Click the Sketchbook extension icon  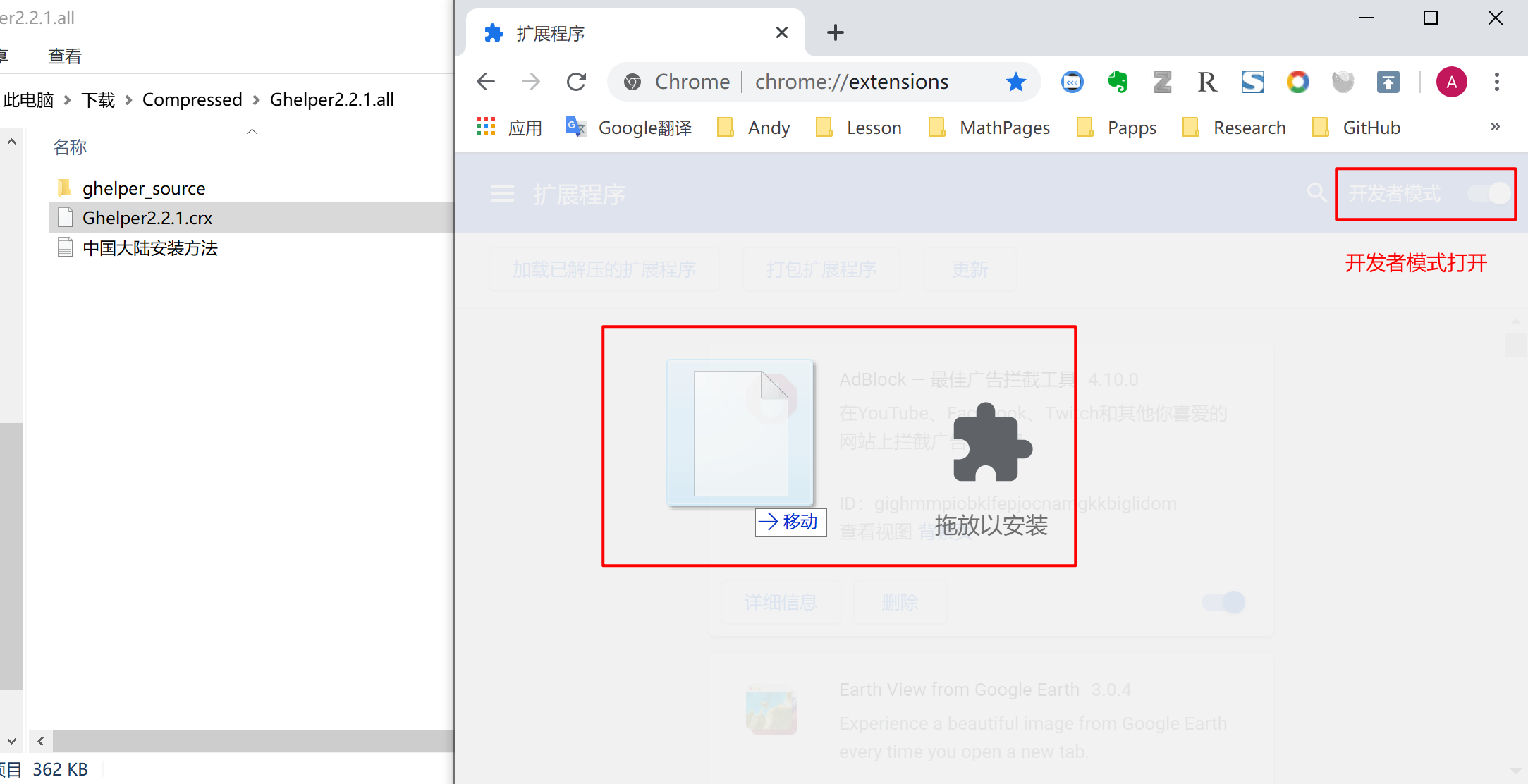pyautogui.click(x=1253, y=82)
